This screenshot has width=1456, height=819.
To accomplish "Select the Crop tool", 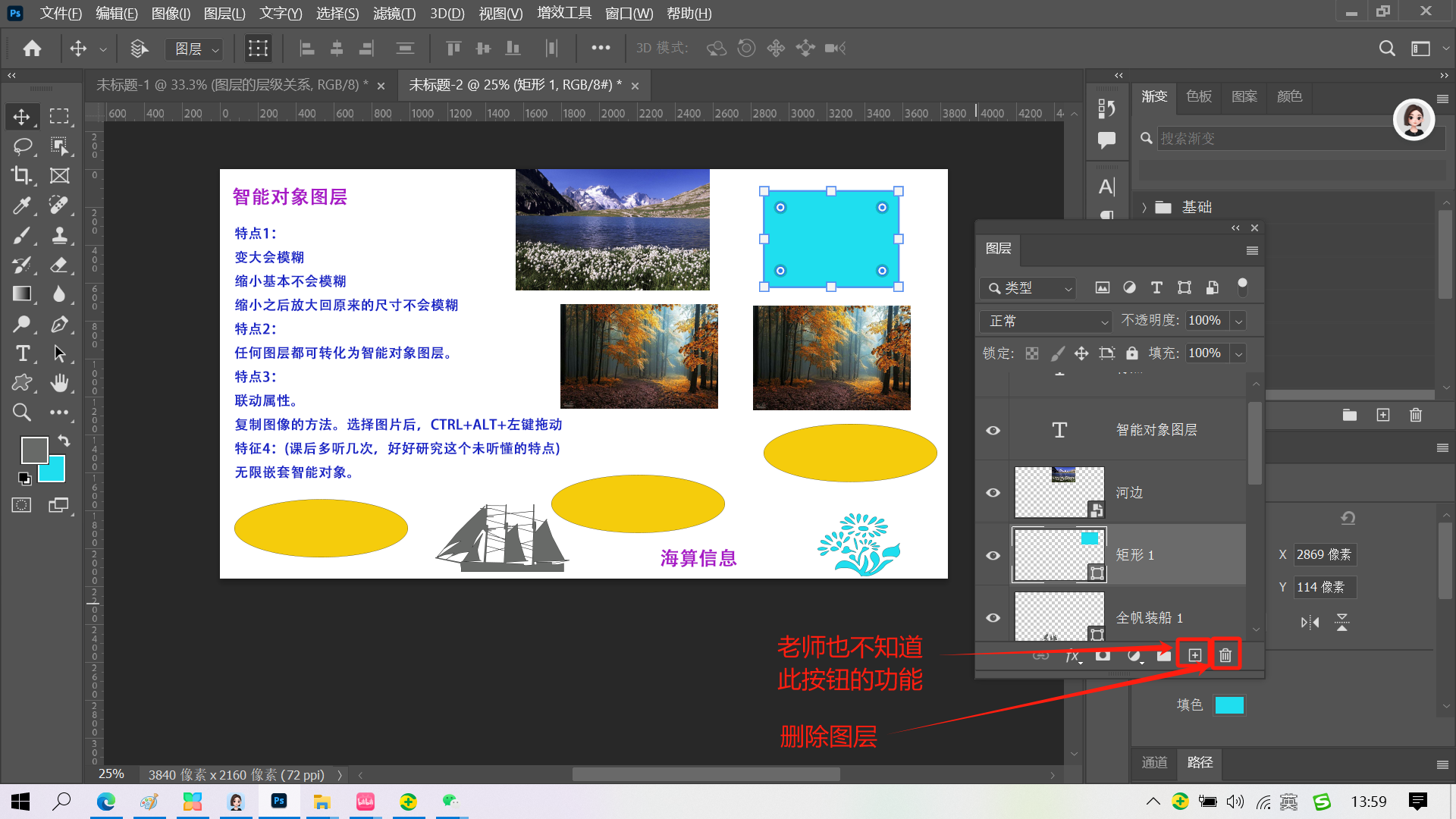I will point(21,175).
